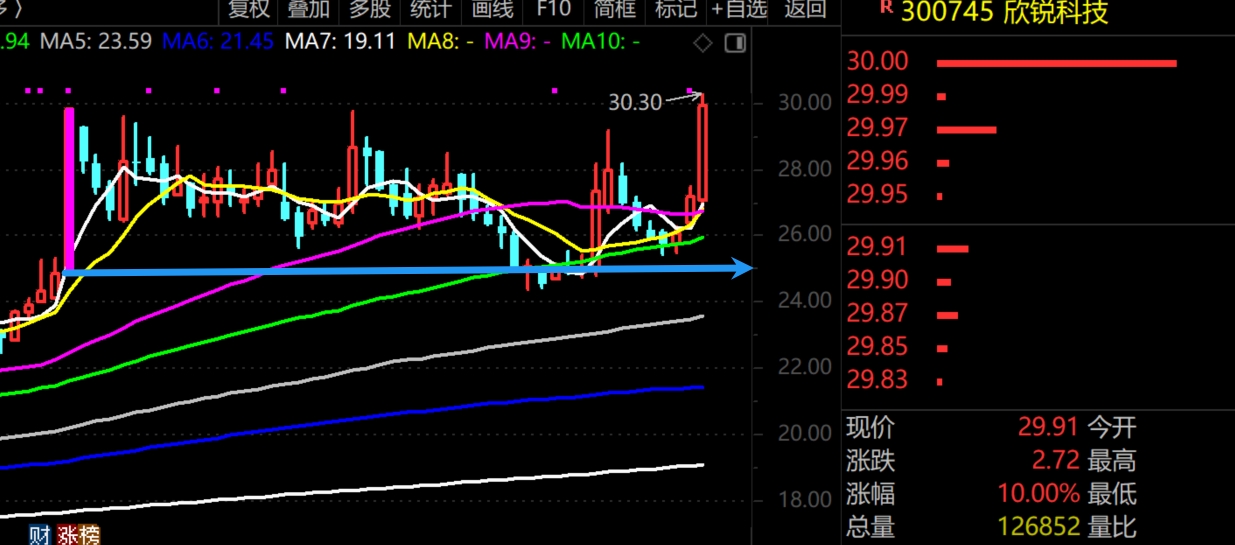
Task: Toggle the side panel layout icon
Action: (x=735, y=43)
